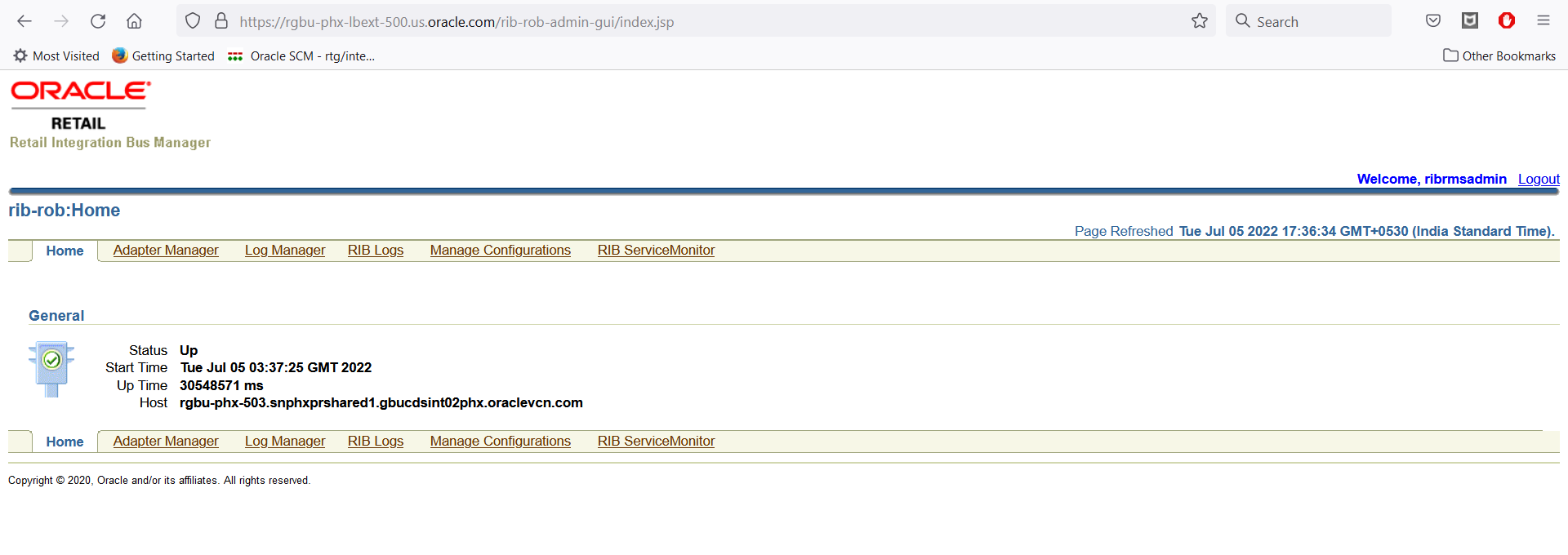Click the Retail Integration Bus Manager title

tap(110, 142)
